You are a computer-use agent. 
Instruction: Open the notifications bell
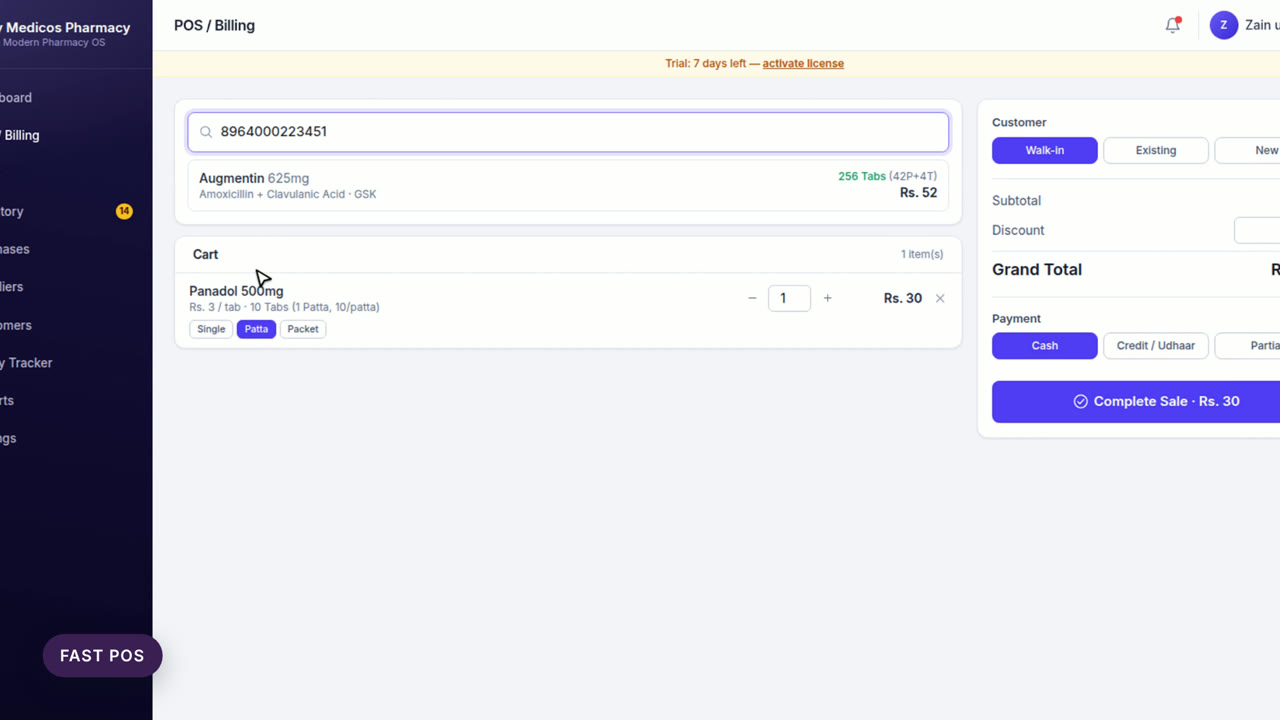(1173, 25)
